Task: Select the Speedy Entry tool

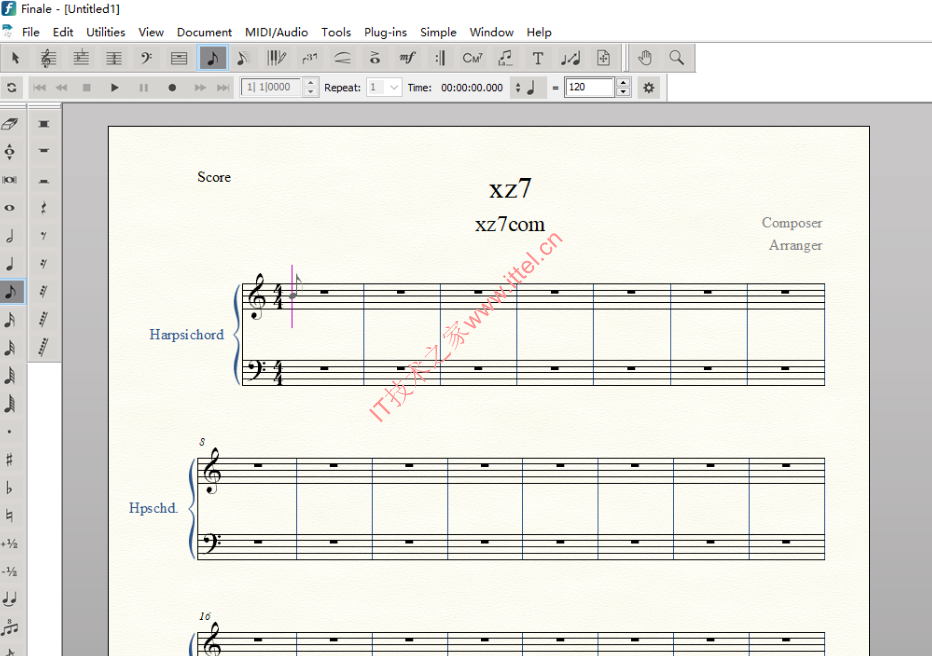Action: click(x=243, y=58)
